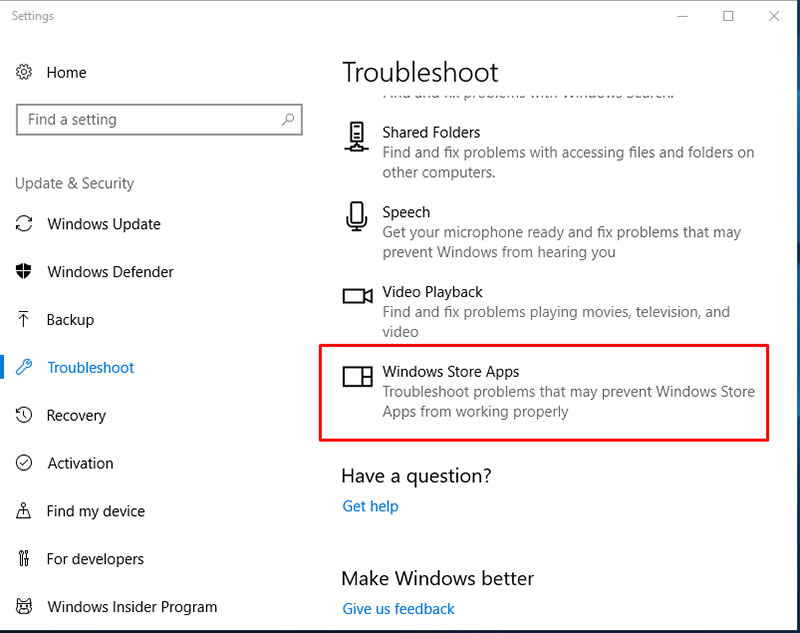Click the Windows Store Apps window icon
This screenshot has width=800, height=633.
coord(357,376)
